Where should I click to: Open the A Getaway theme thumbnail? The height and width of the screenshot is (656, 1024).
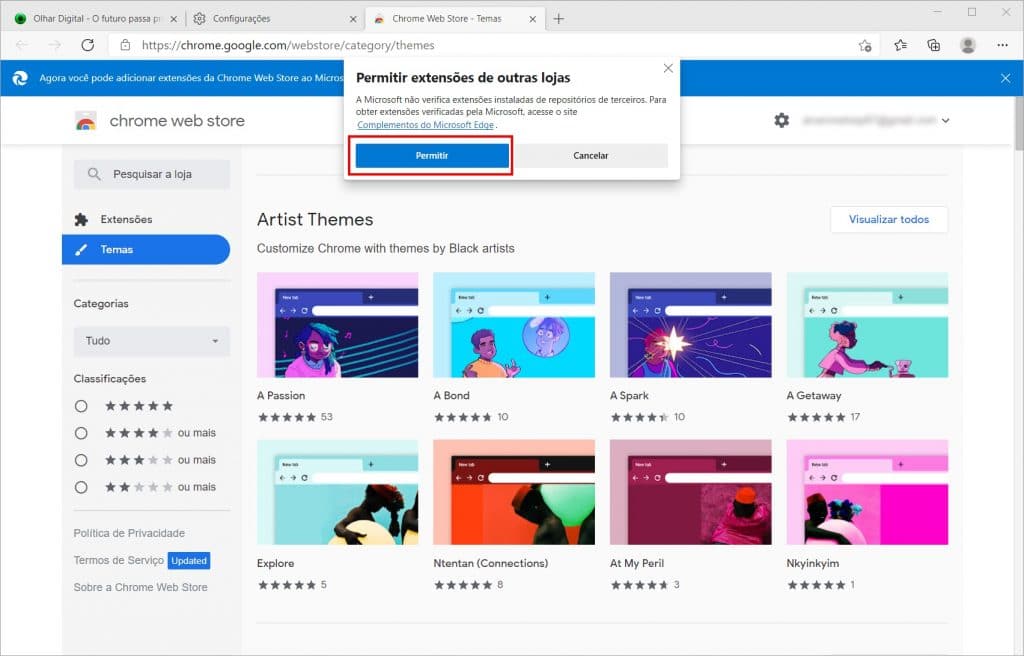pyautogui.click(x=867, y=325)
